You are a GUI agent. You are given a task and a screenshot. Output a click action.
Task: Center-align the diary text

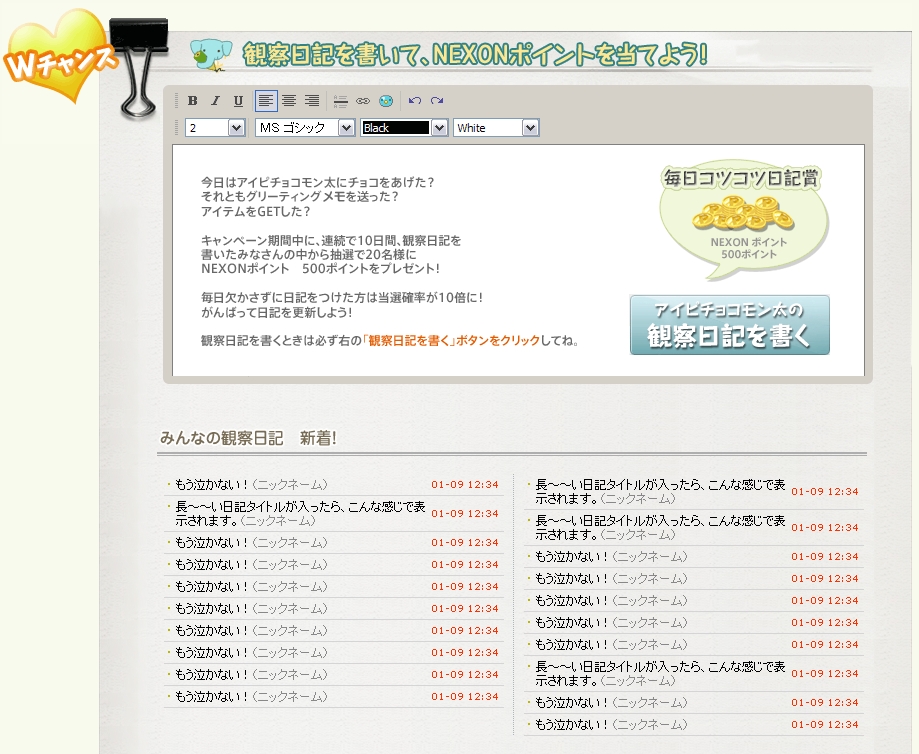(x=288, y=101)
